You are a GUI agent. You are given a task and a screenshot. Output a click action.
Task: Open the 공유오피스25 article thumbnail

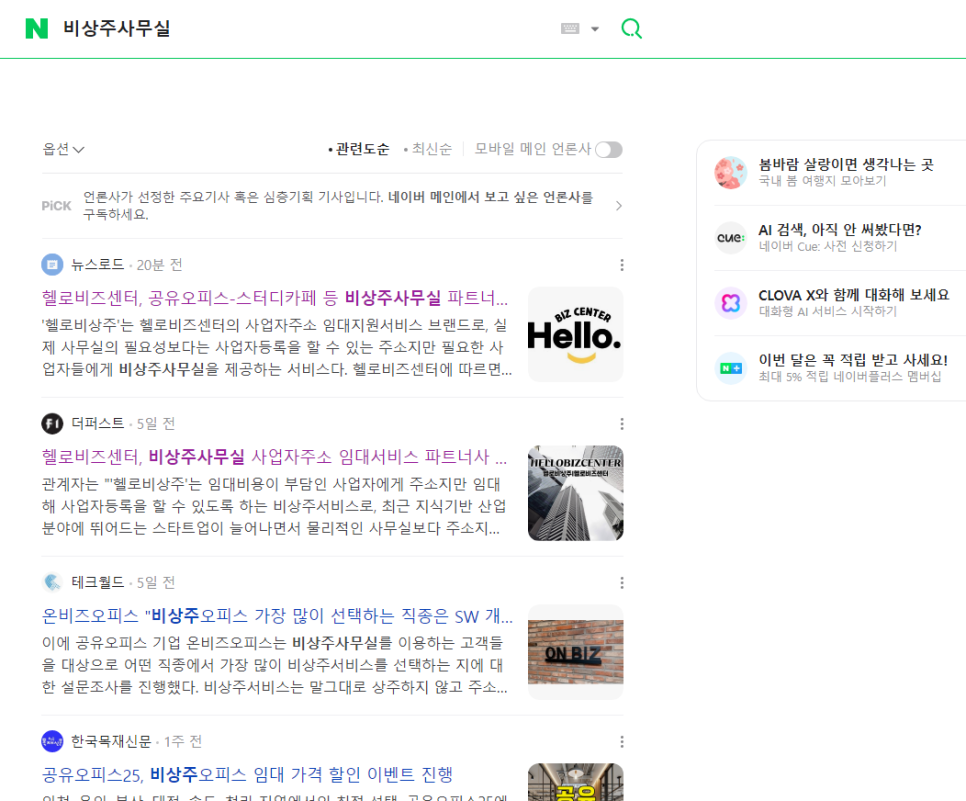(x=575, y=783)
